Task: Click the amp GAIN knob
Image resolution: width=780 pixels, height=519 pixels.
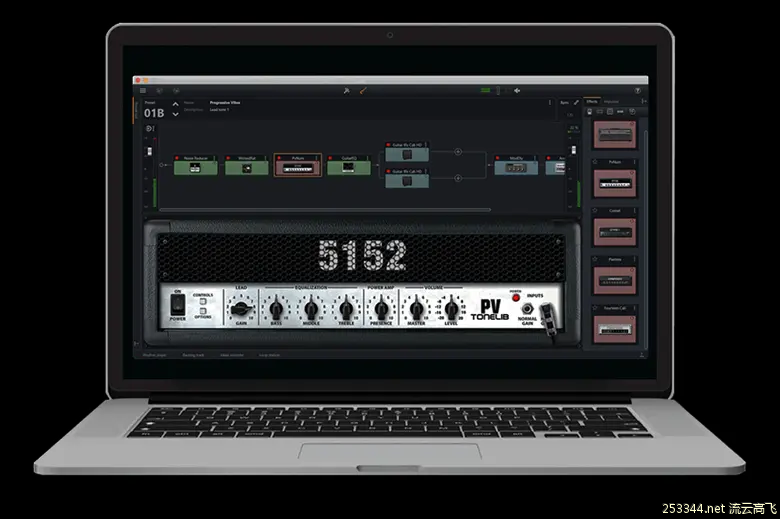Action: 241,309
